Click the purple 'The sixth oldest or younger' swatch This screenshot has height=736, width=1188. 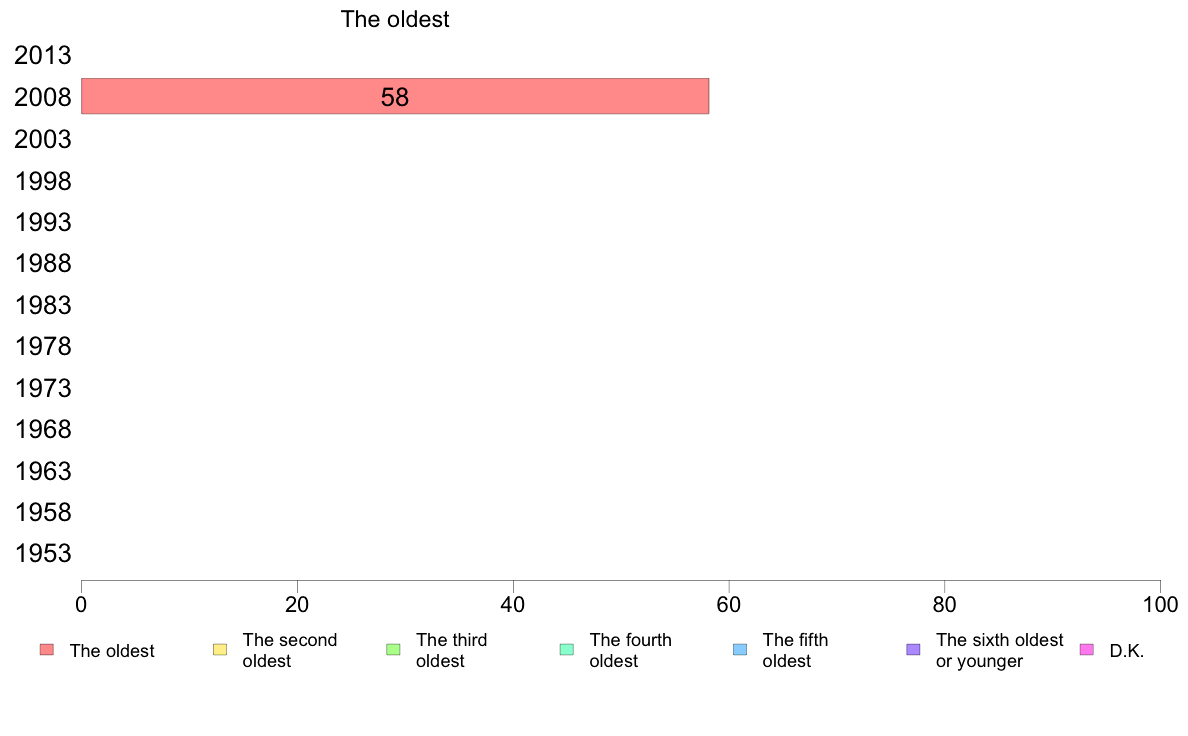(914, 650)
